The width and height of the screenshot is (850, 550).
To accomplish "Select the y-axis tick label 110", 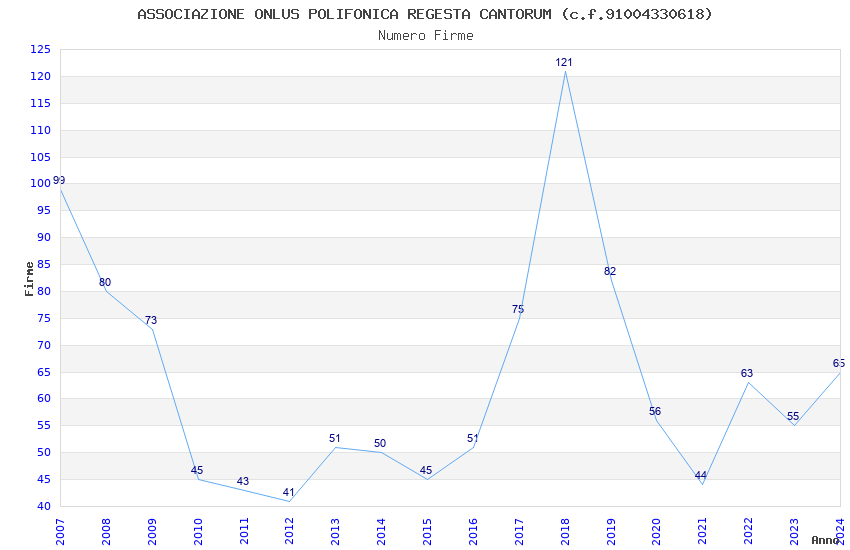I will (40, 131).
